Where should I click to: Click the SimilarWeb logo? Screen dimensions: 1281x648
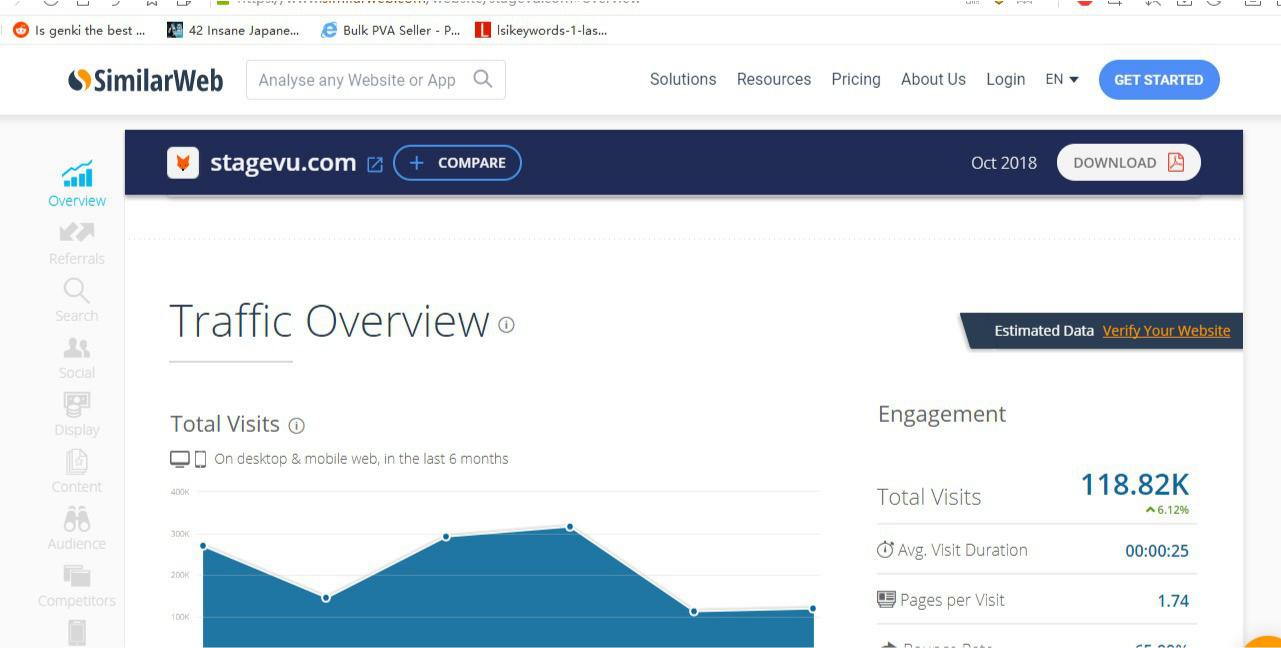(146, 80)
